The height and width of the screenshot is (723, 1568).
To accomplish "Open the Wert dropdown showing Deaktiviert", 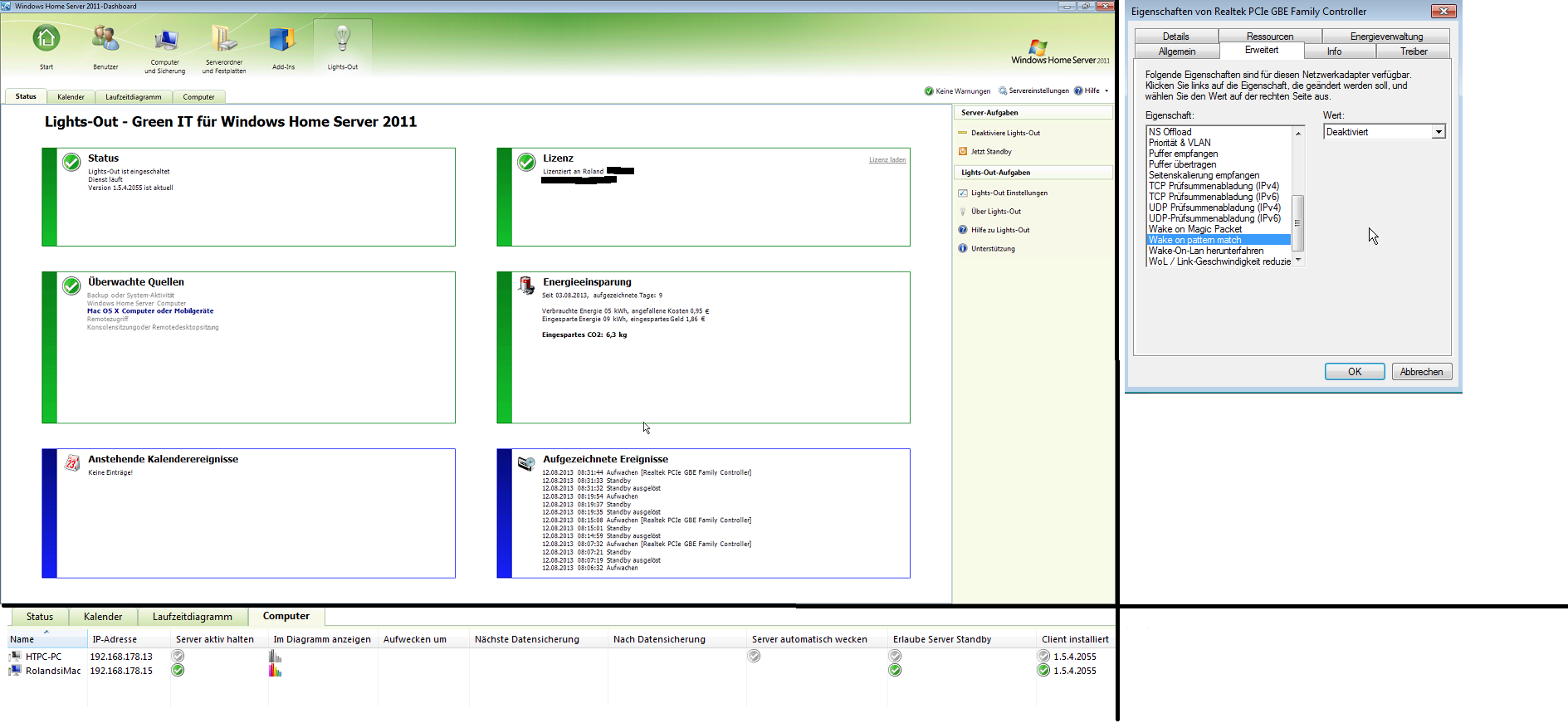I will (x=1385, y=132).
